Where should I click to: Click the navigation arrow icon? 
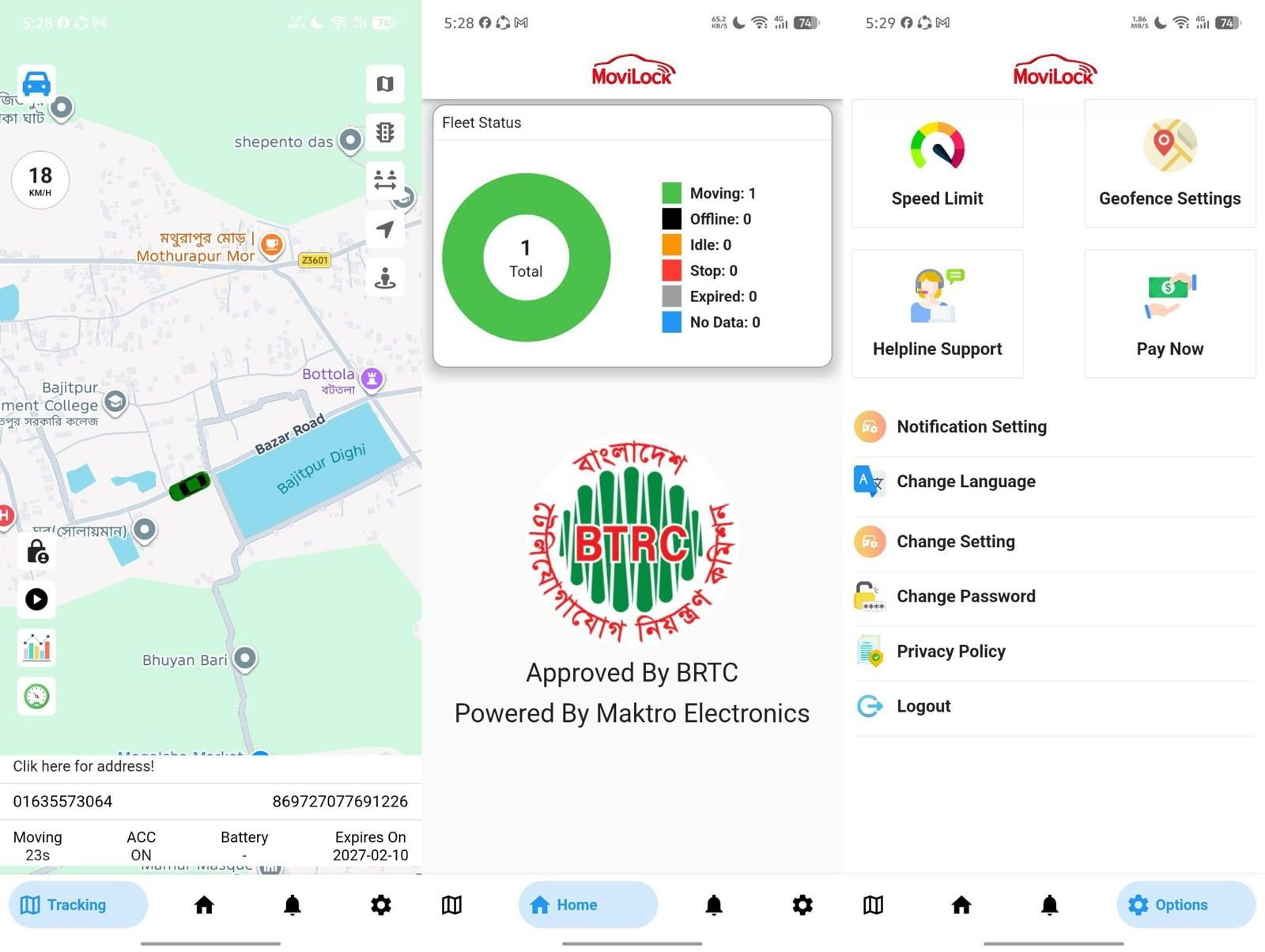tap(385, 229)
